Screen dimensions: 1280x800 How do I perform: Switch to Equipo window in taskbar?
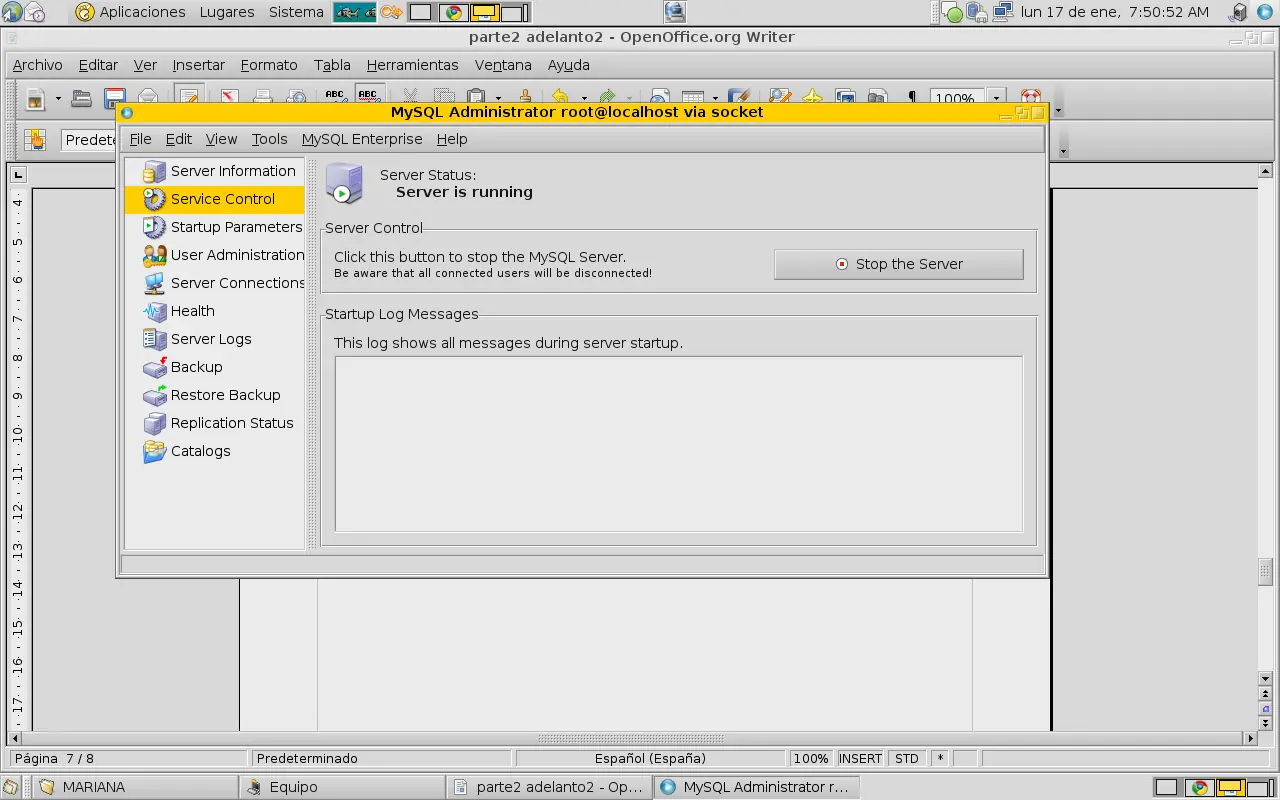click(343, 787)
